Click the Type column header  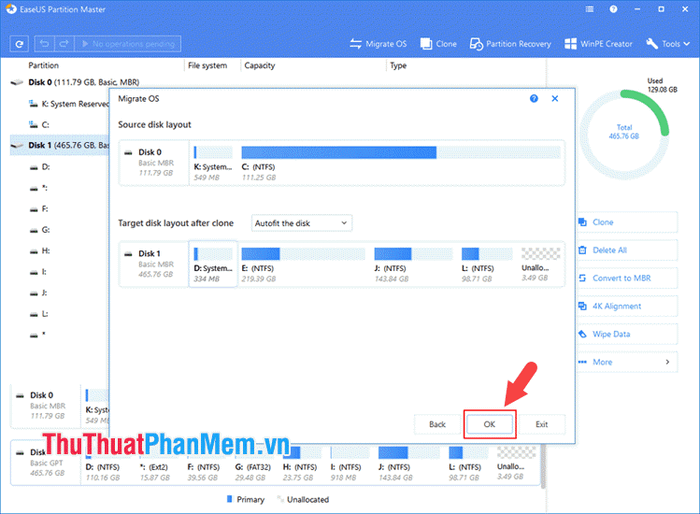coord(398,66)
